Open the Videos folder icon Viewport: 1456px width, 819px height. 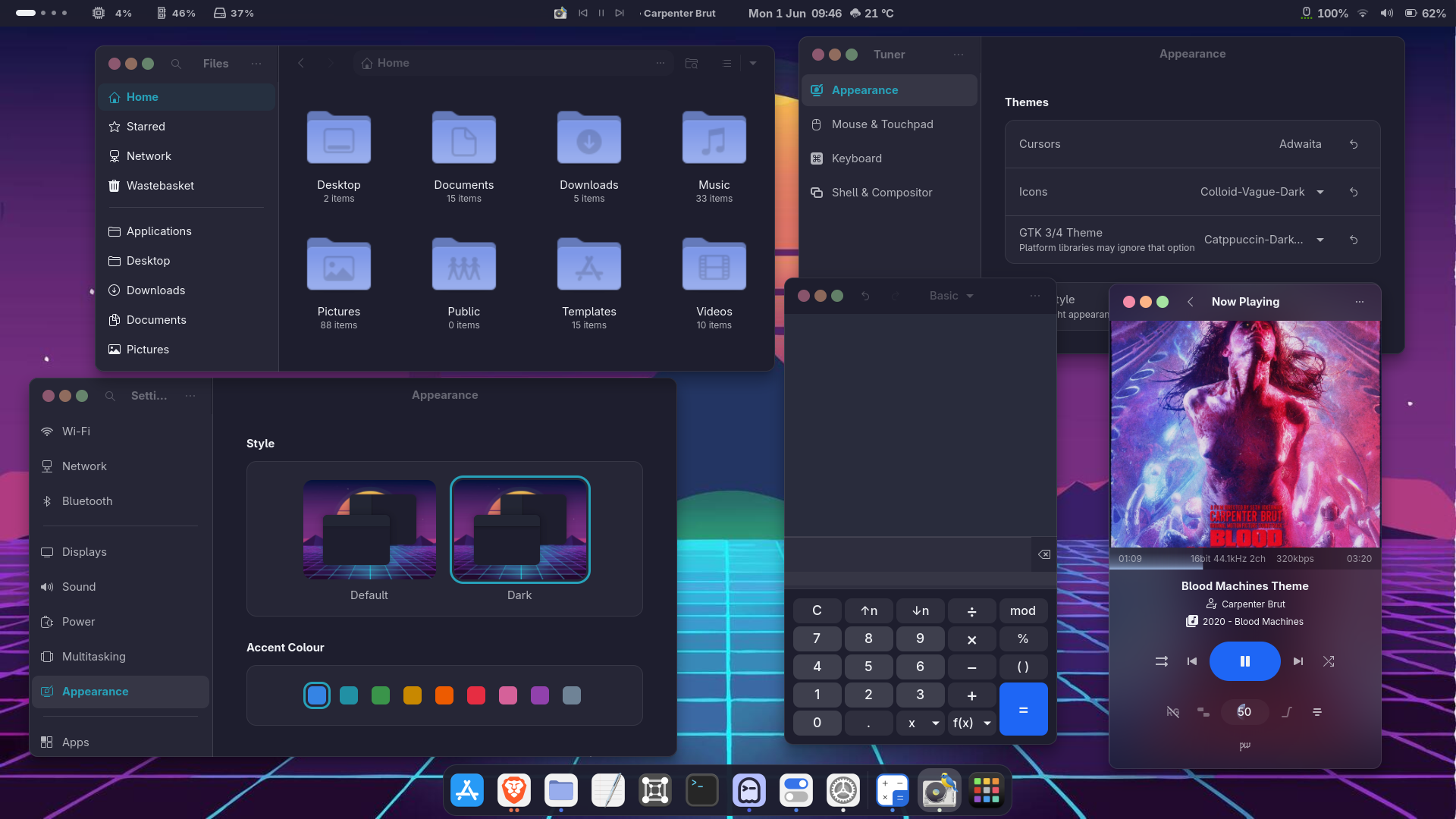coord(714,264)
